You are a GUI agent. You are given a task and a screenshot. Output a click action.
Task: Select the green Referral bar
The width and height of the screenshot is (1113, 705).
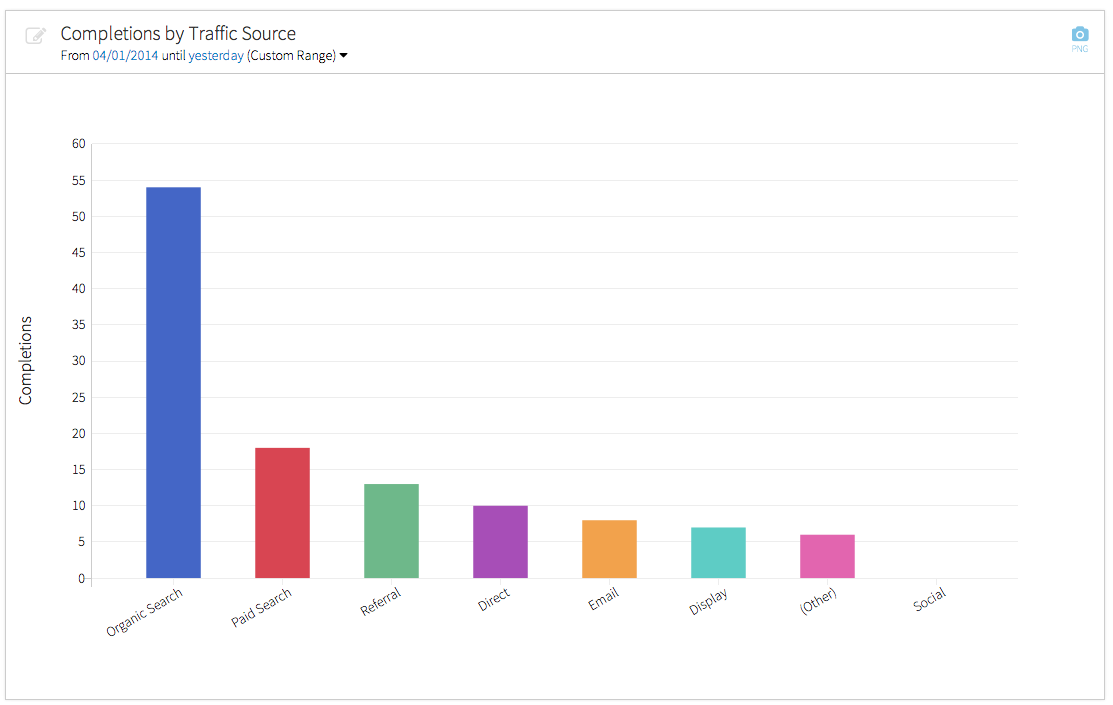(x=391, y=530)
